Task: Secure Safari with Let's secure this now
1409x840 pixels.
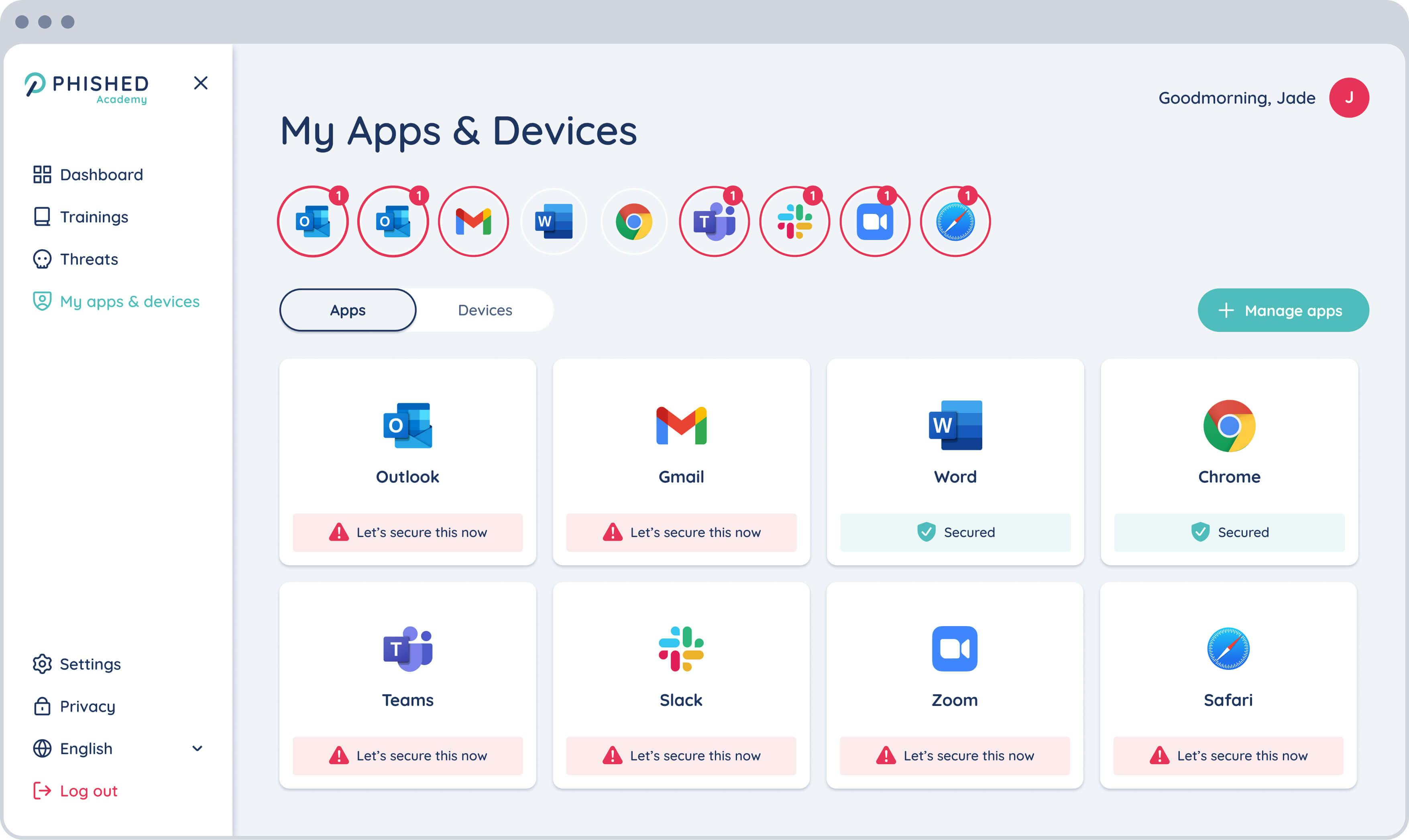Action: [1228, 756]
